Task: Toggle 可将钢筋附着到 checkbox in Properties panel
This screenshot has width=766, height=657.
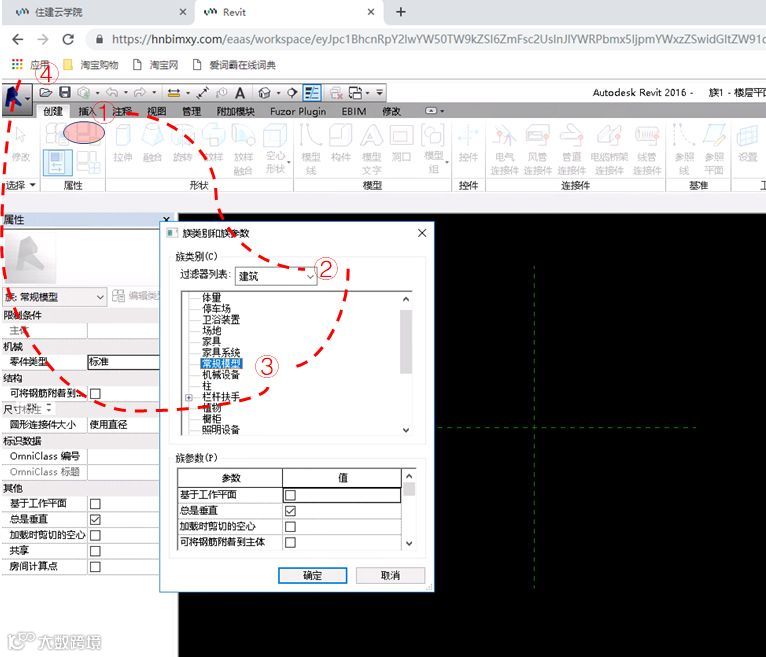Action: pyautogui.click(x=95, y=393)
